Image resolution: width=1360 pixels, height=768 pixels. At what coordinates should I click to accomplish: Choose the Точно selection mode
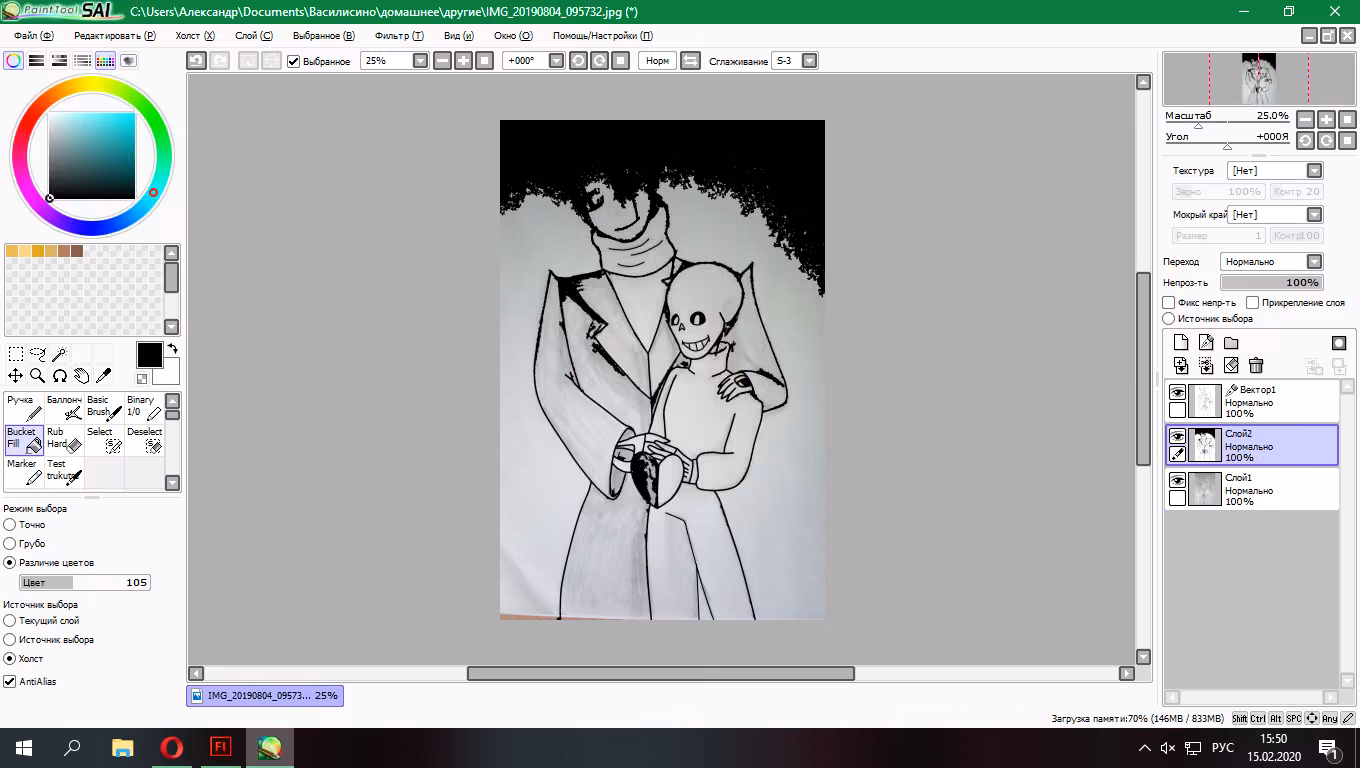point(10,524)
